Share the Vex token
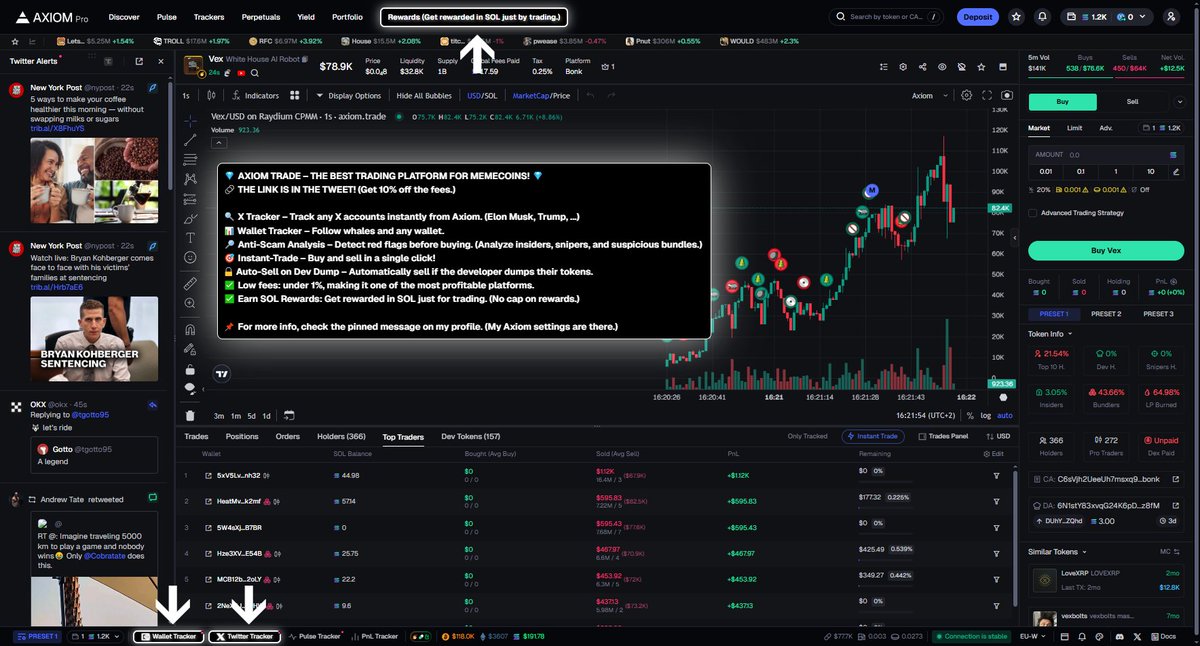The height and width of the screenshot is (646, 1200). (x=922, y=66)
